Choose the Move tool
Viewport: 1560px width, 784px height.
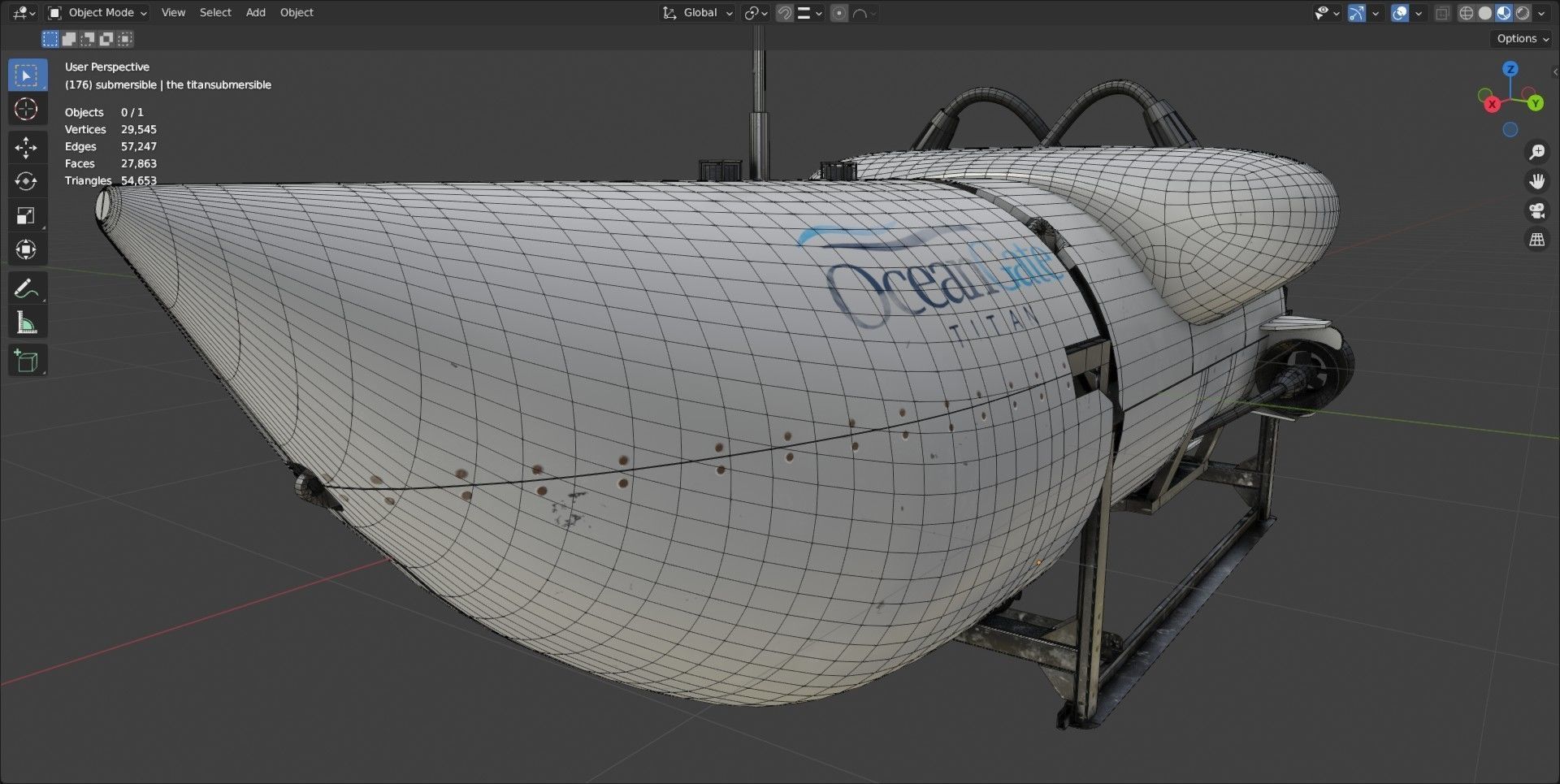(x=26, y=147)
